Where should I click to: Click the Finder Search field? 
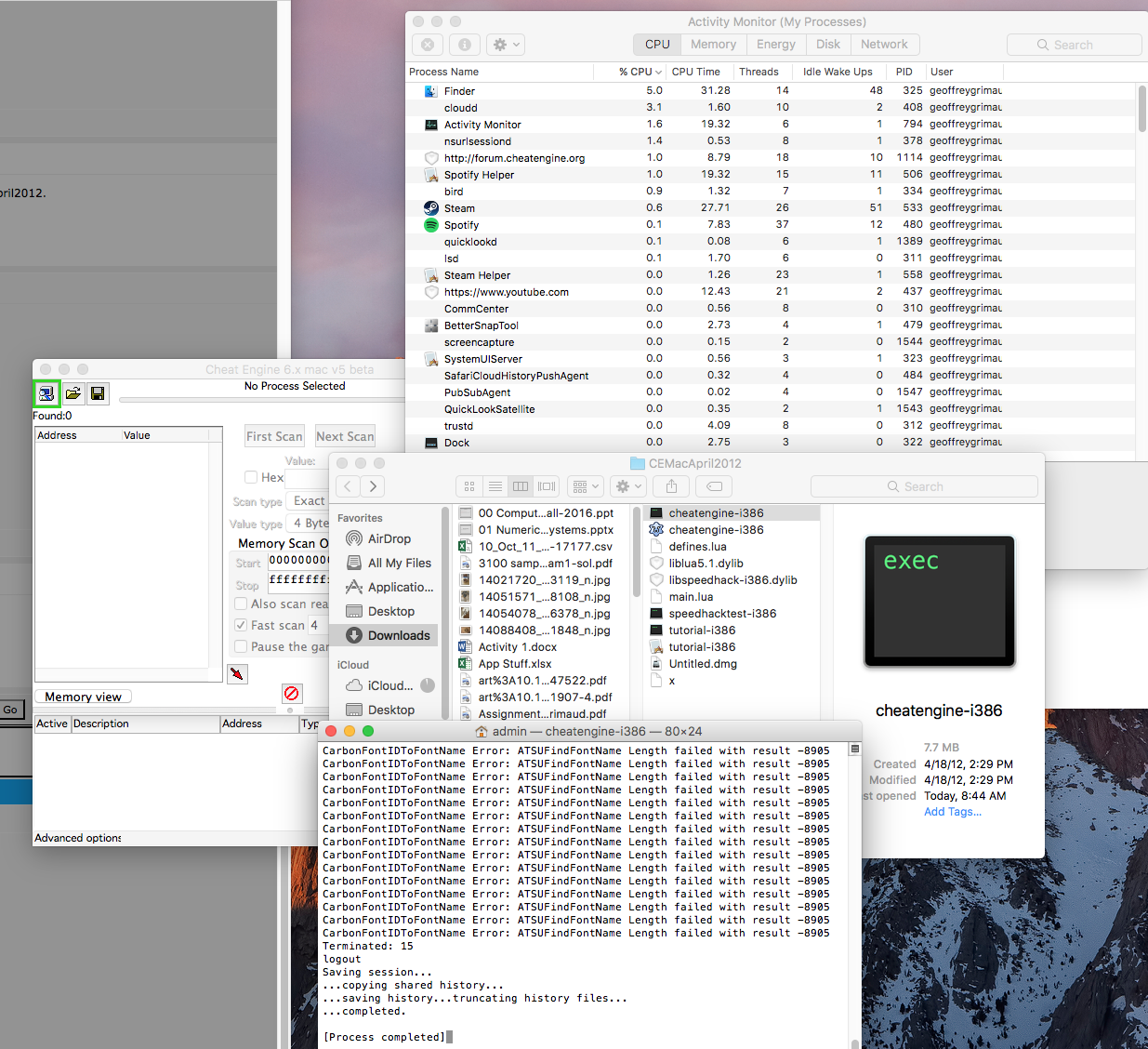924,486
